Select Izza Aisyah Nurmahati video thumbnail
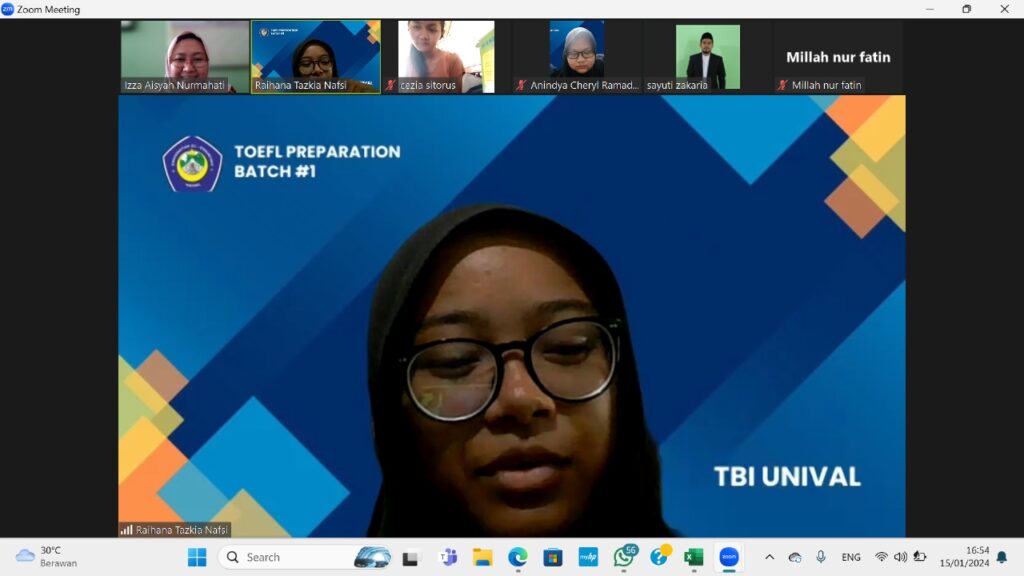 click(185, 57)
